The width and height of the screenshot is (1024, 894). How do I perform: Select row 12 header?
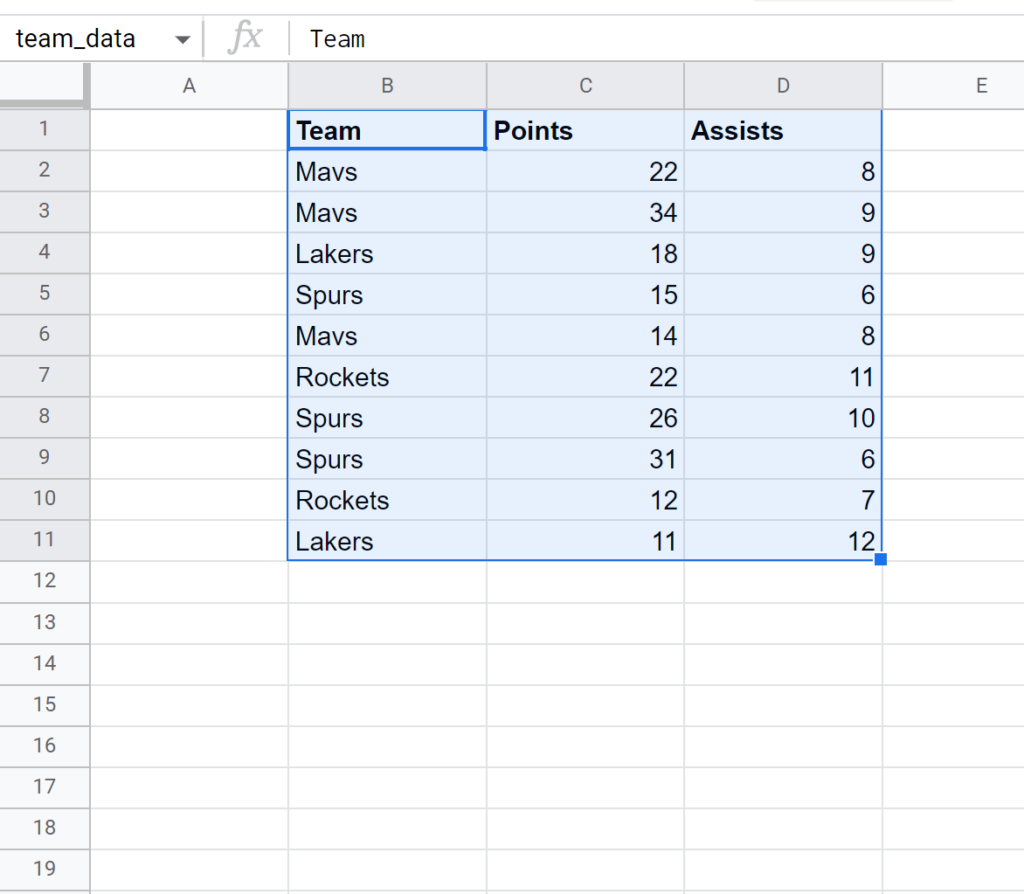44,581
